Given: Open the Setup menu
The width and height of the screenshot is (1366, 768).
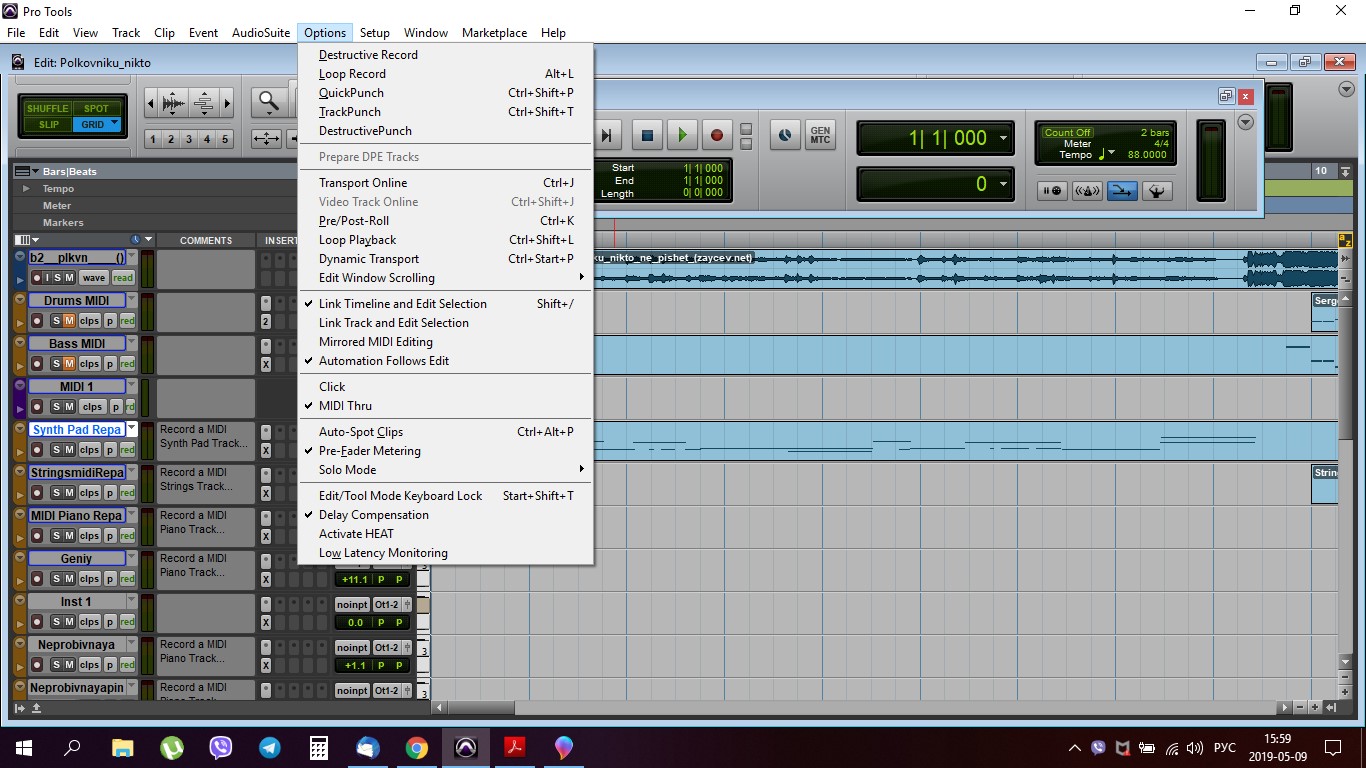Looking at the screenshot, I should tap(375, 33).
